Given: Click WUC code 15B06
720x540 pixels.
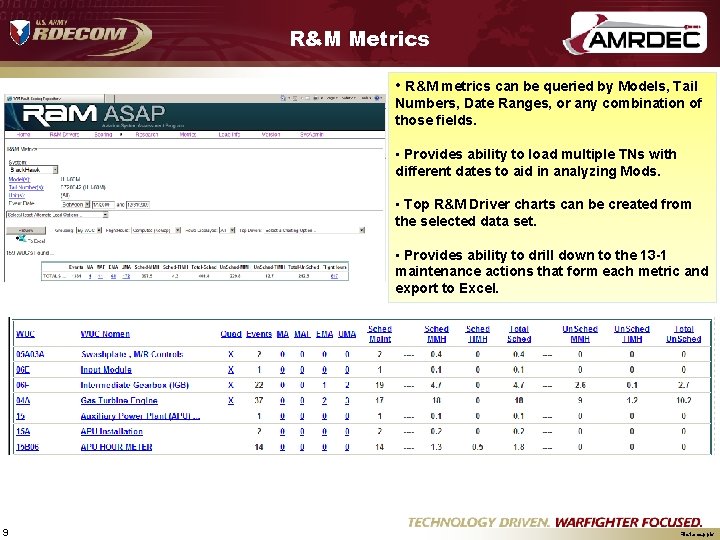Looking at the screenshot, I should 27,447.
